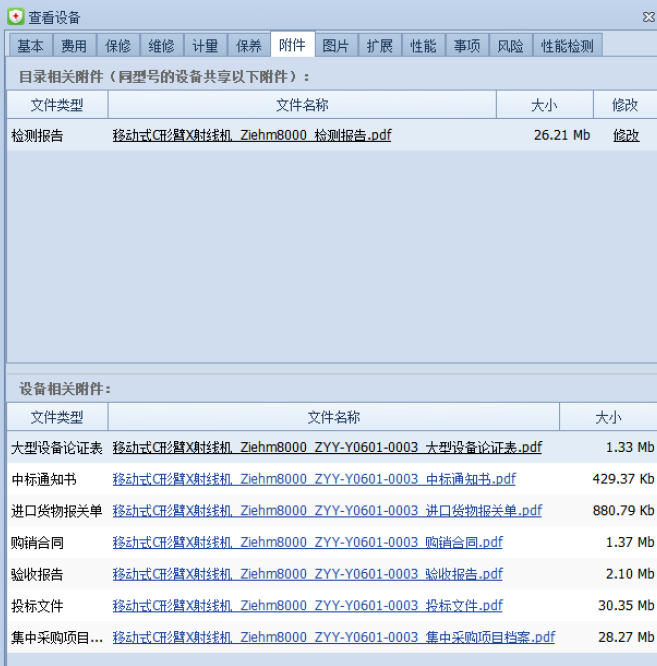Click the 26.21 Mb size value
Screen dimensions: 657x666
point(562,135)
